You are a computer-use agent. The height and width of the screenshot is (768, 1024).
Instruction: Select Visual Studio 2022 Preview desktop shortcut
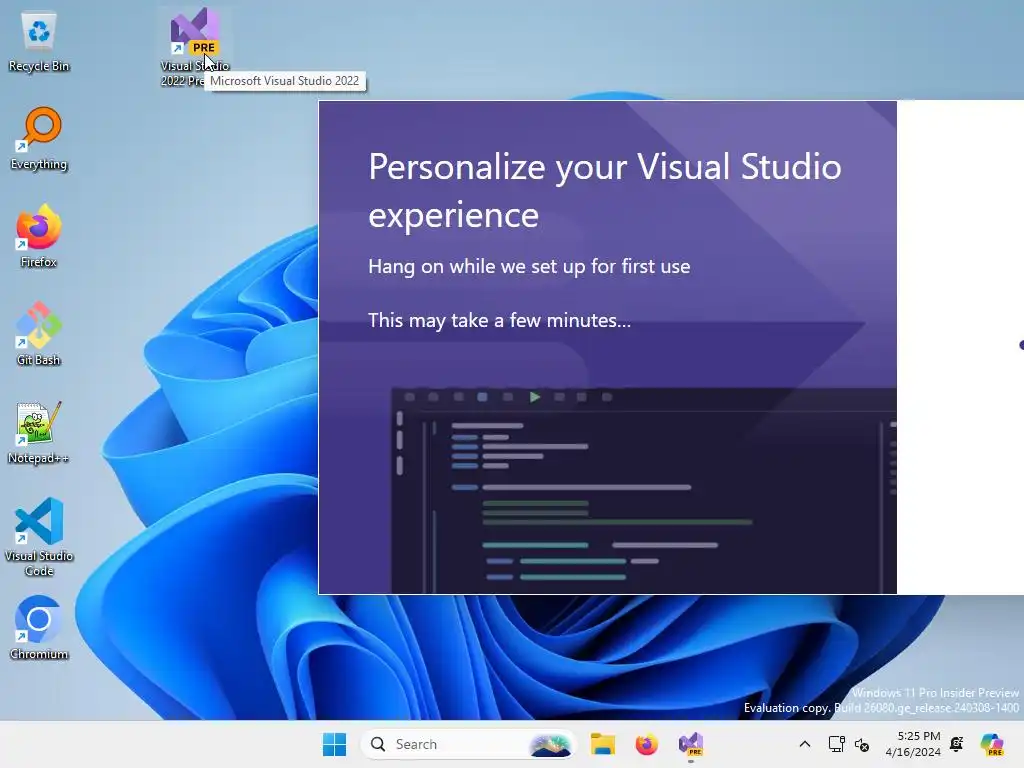[195, 46]
